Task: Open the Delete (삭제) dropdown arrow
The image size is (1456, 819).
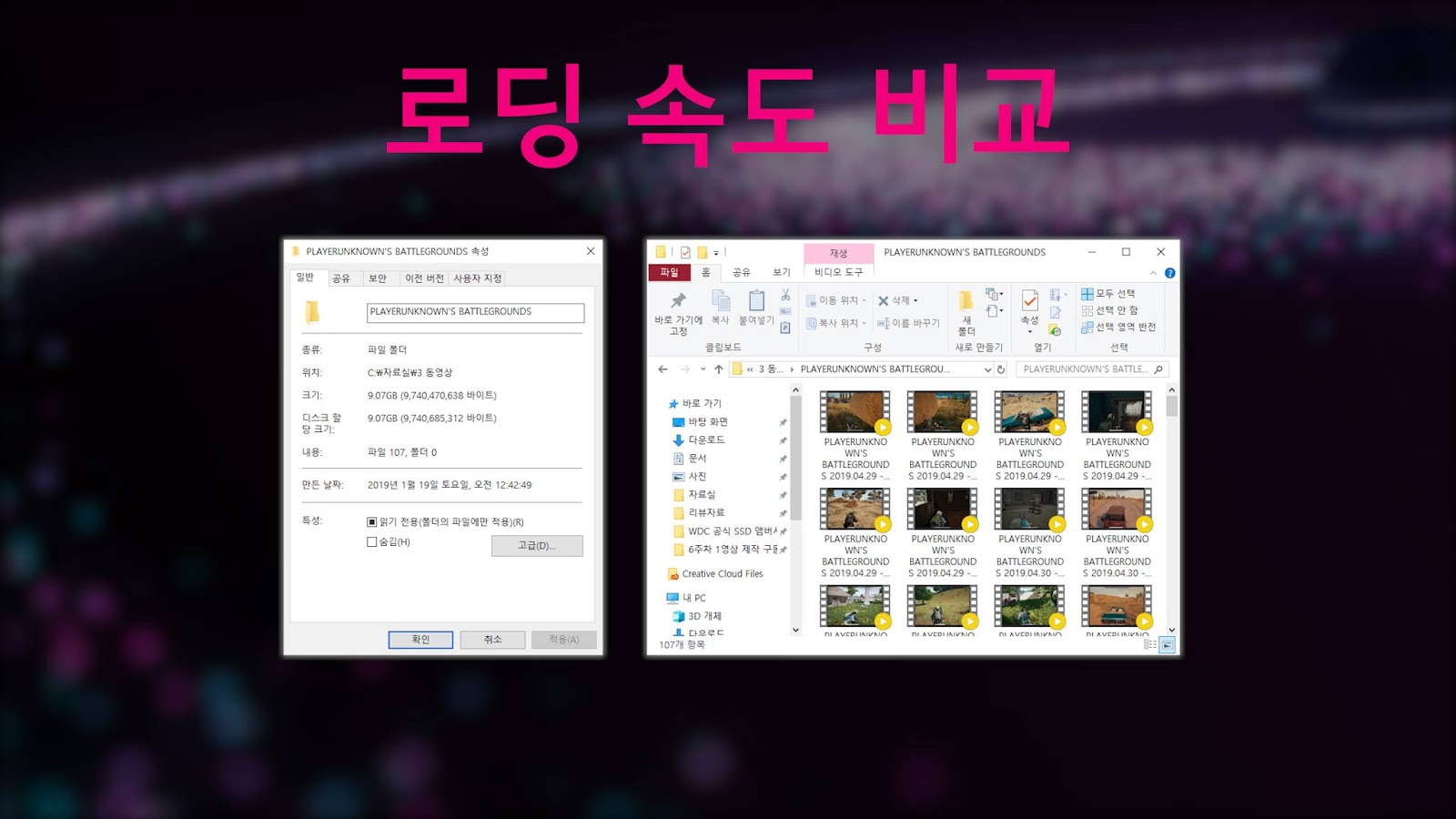Action: coord(915,300)
